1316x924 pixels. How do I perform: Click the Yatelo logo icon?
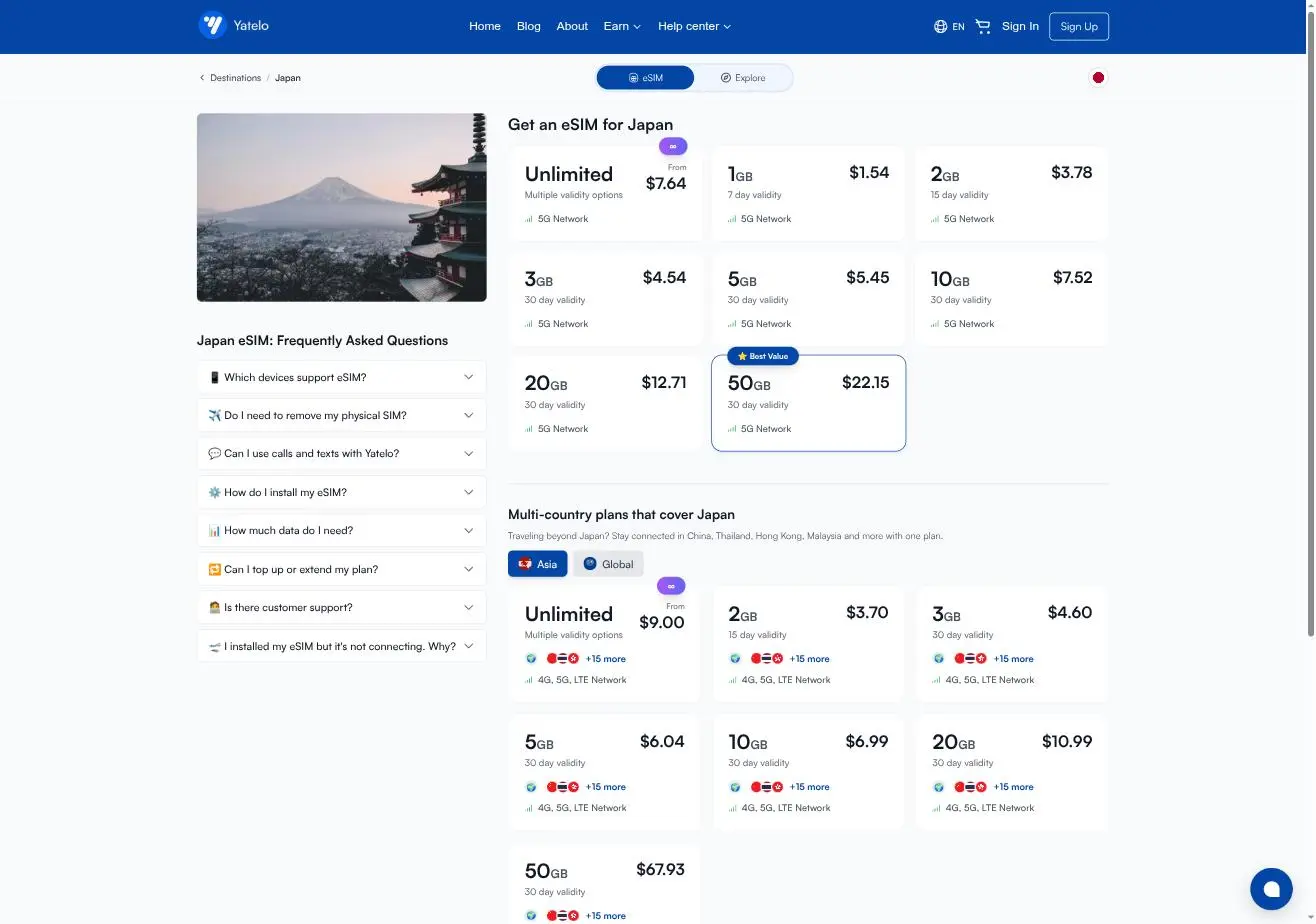[x=212, y=25]
